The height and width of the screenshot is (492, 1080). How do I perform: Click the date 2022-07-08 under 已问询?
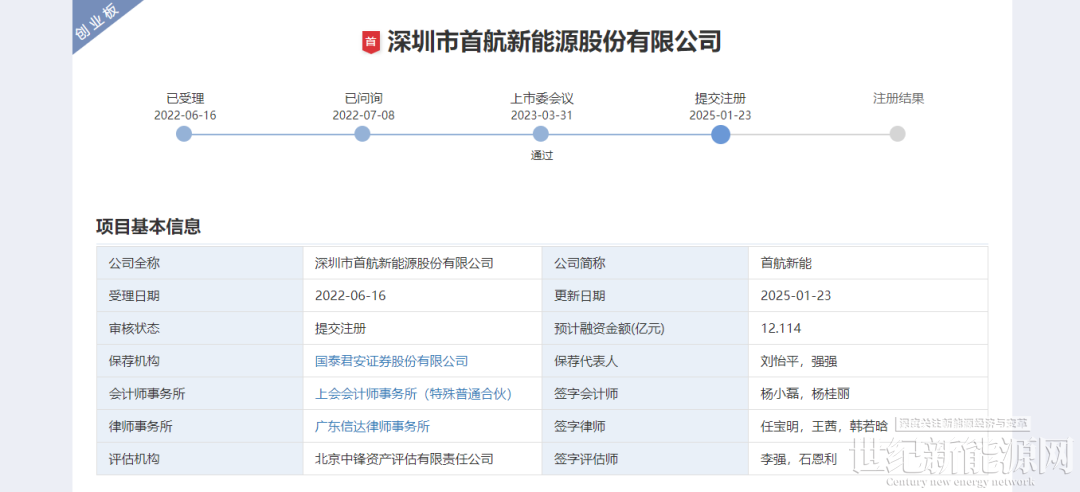[364, 115]
